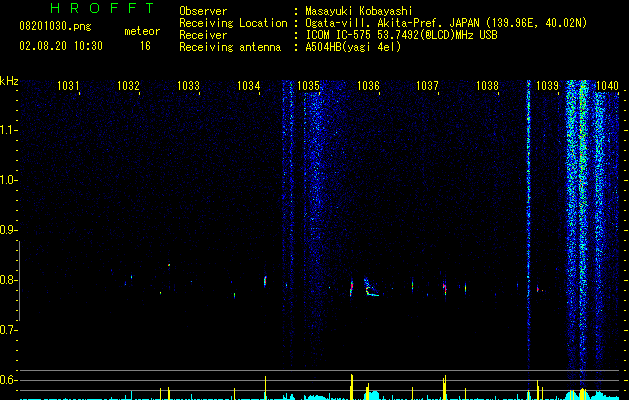Click the 'meteor' count label
The width and height of the screenshot is (629, 400).
[x=142, y=31]
